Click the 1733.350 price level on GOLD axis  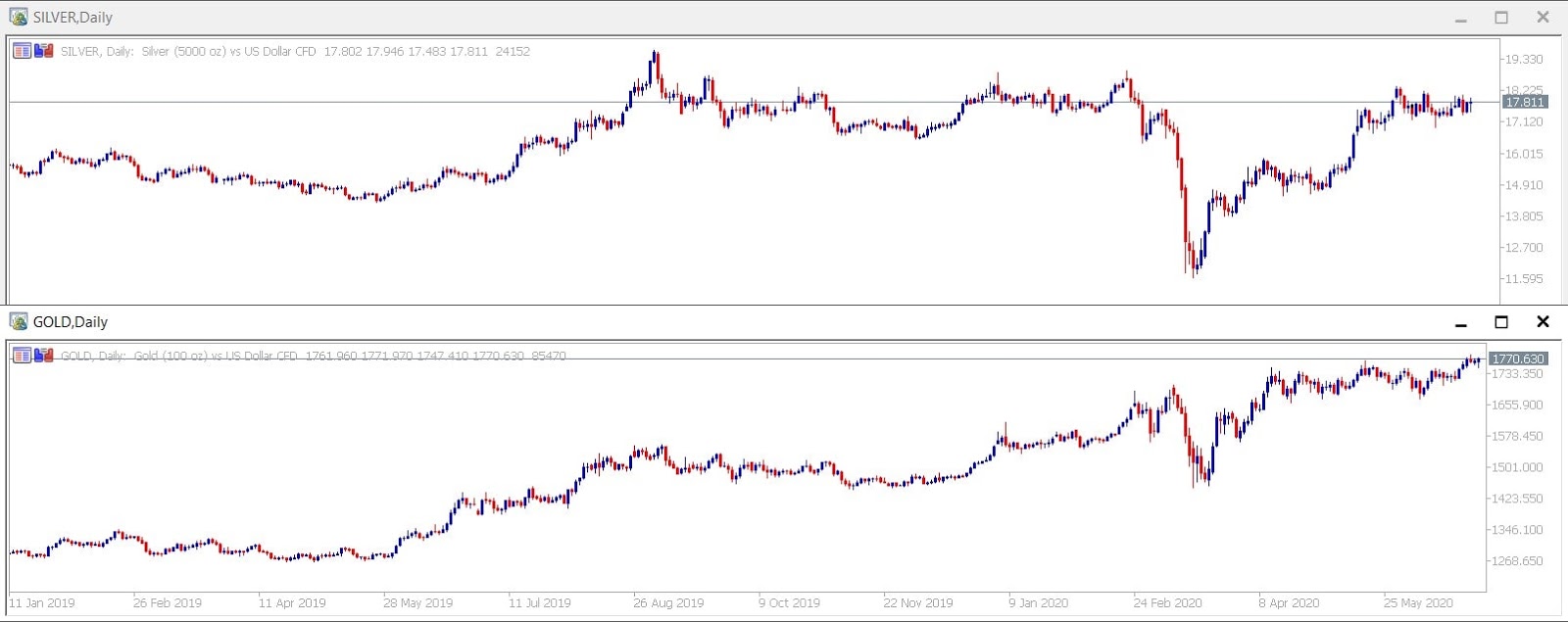click(1517, 374)
